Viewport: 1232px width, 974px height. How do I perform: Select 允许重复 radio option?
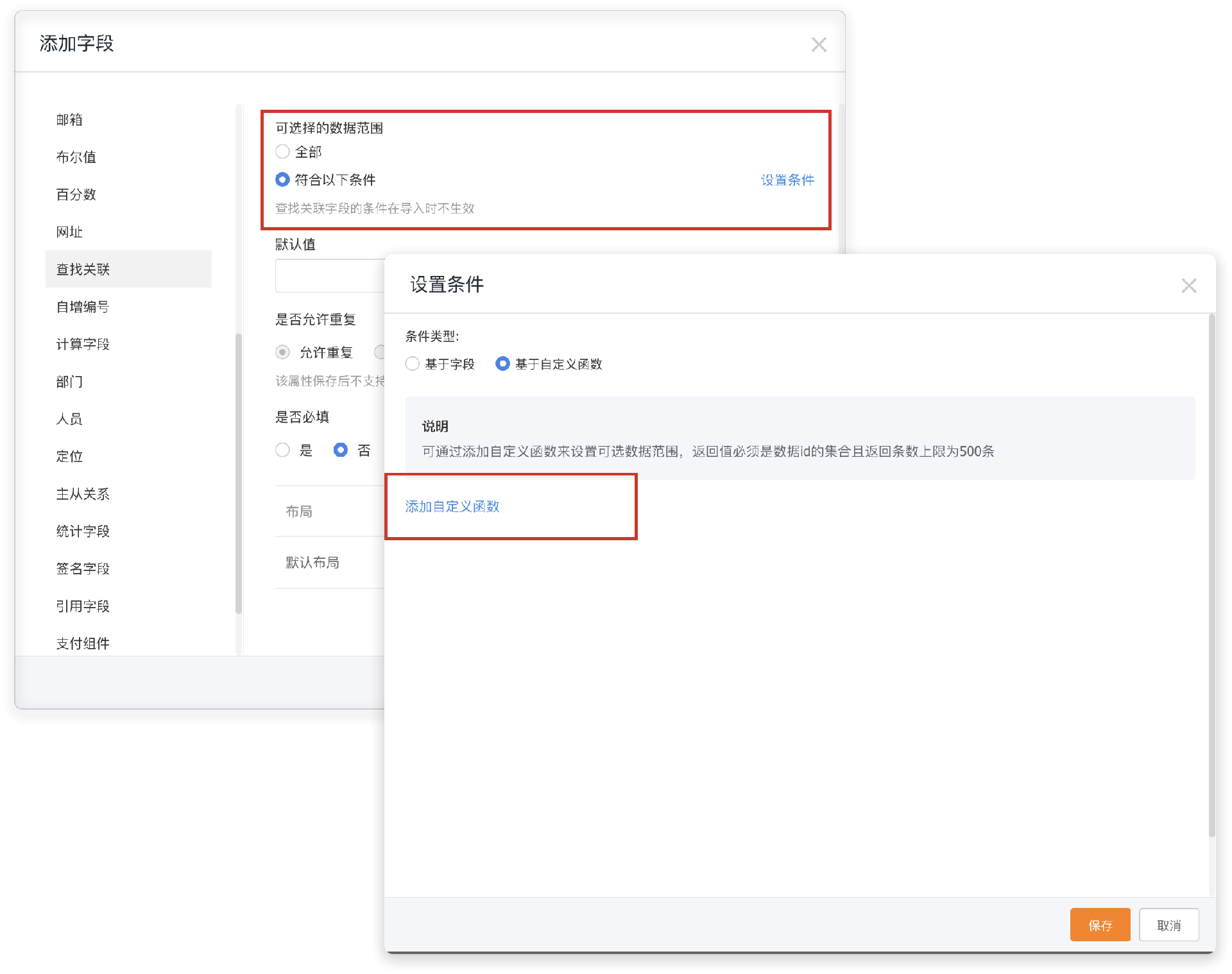[282, 352]
